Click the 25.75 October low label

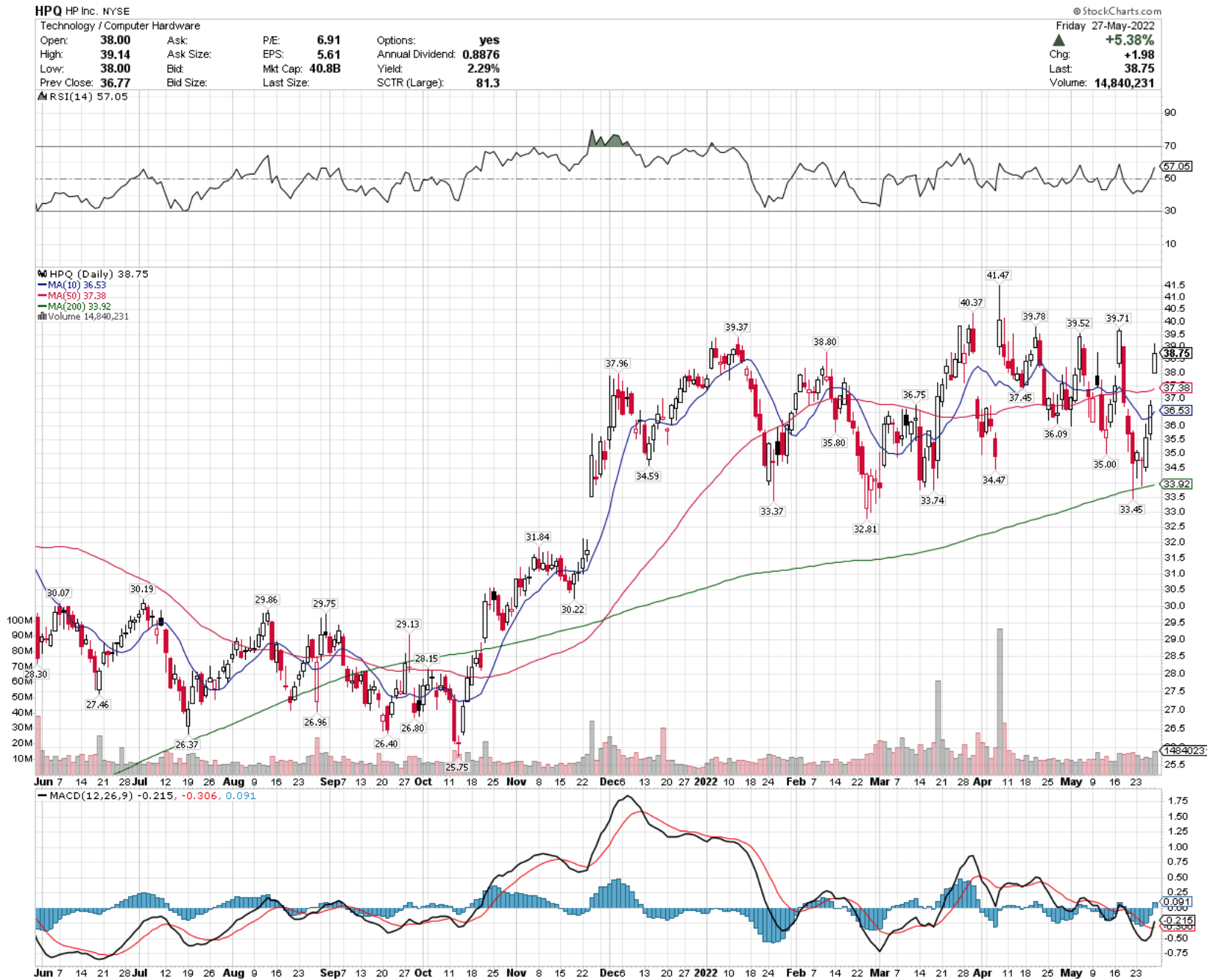tap(456, 767)
